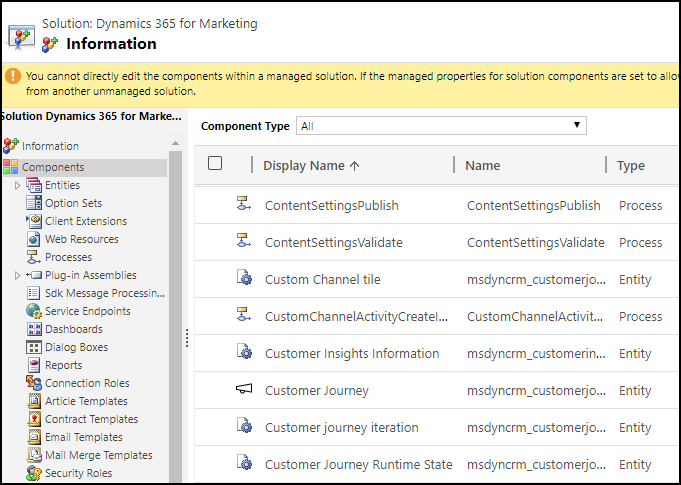
Task: Click the Dialog Boxes icon
Action: point(34,347)
